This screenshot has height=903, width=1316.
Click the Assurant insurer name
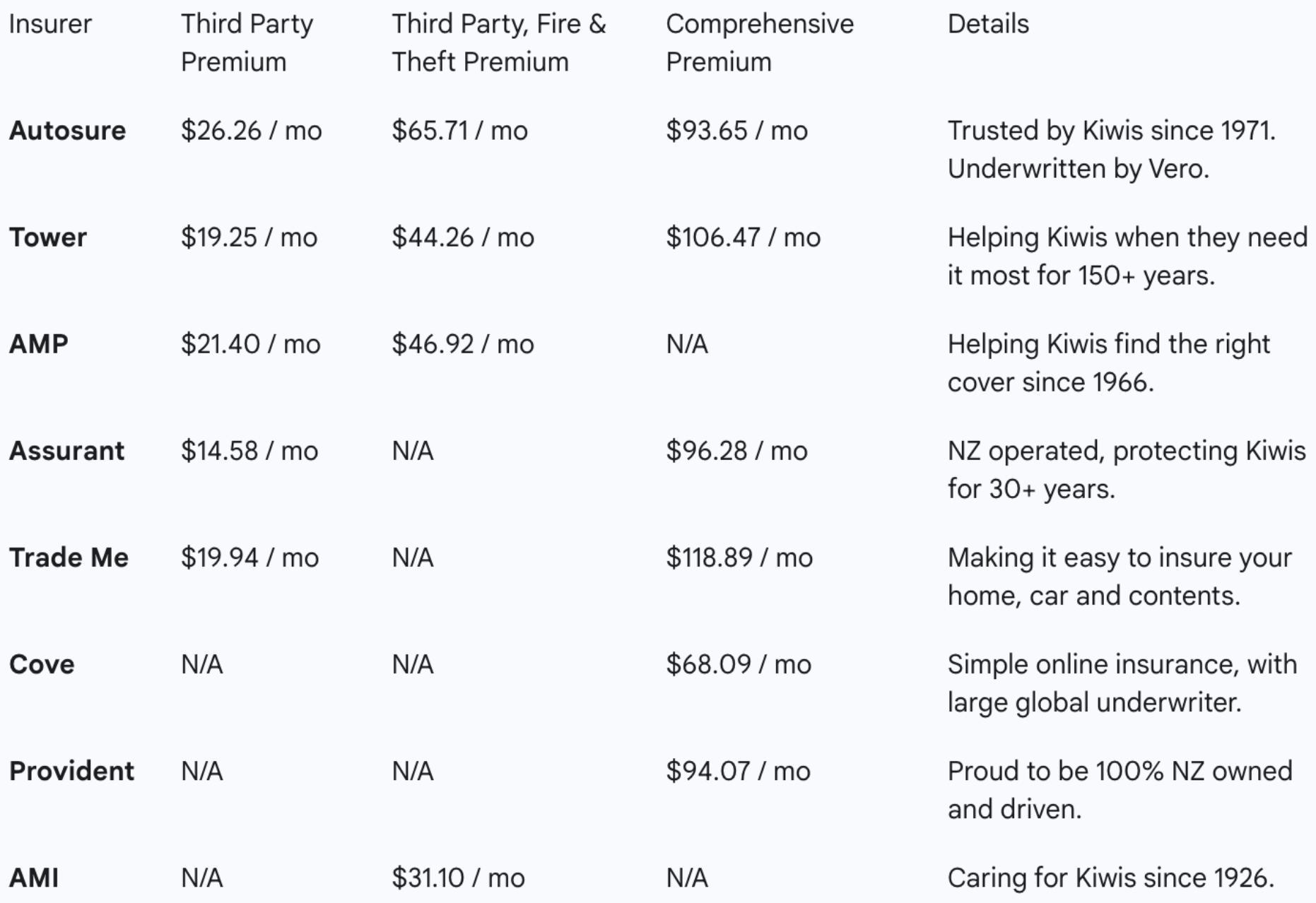(x=66, y=451)
